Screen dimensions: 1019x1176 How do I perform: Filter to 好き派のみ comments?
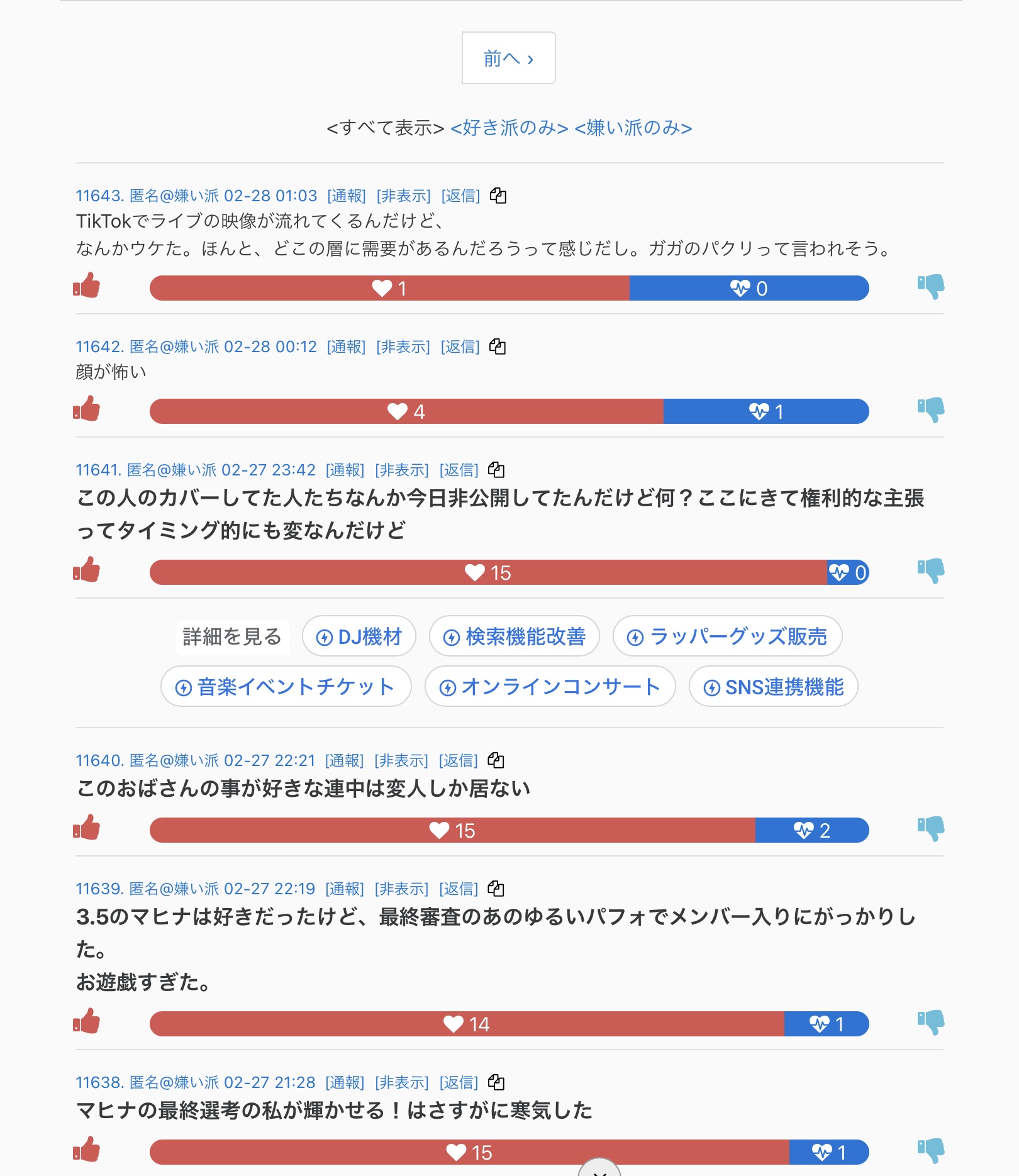pos(509,128)
